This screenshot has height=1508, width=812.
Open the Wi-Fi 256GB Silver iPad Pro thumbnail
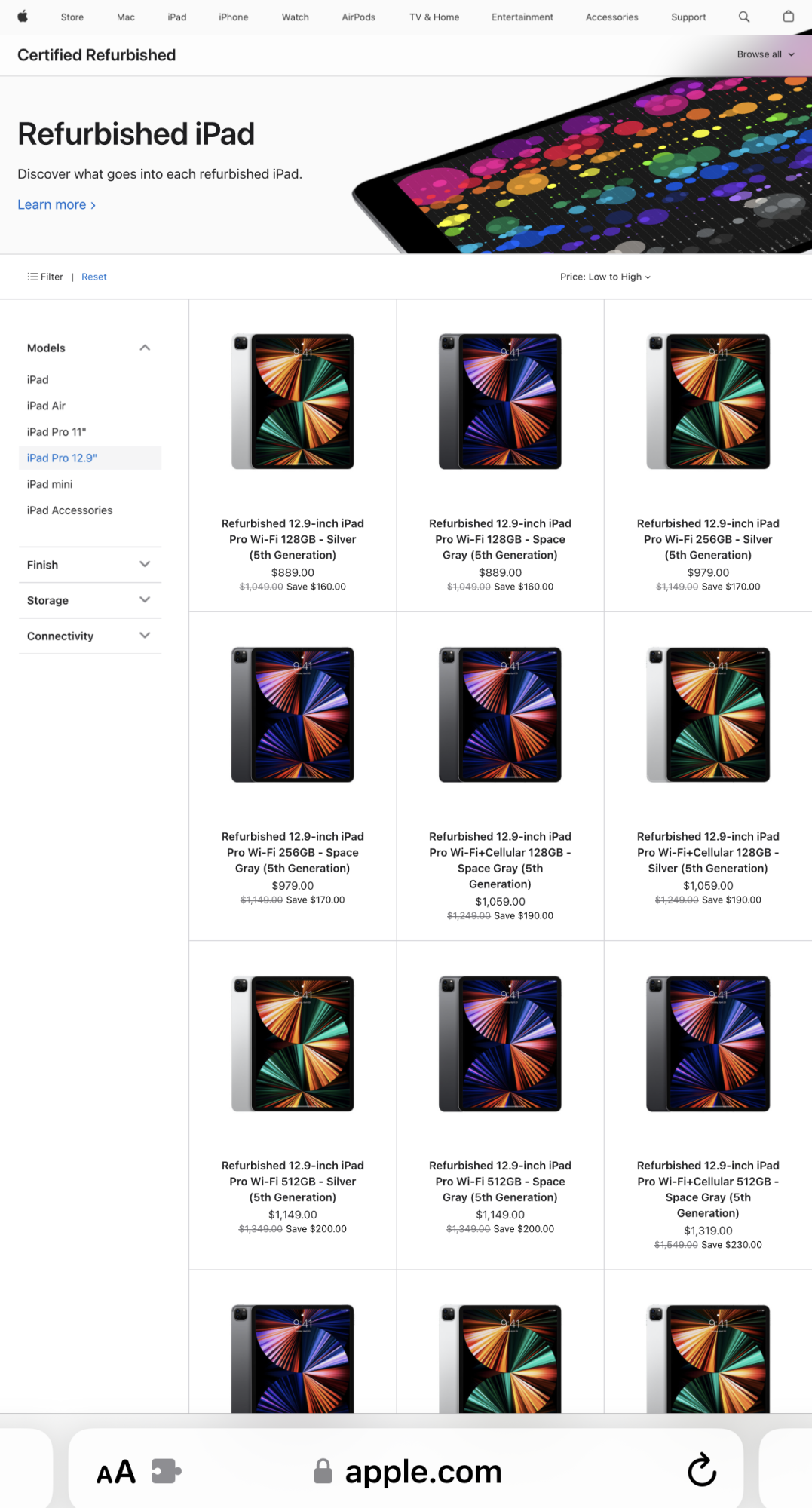point(708,401)
